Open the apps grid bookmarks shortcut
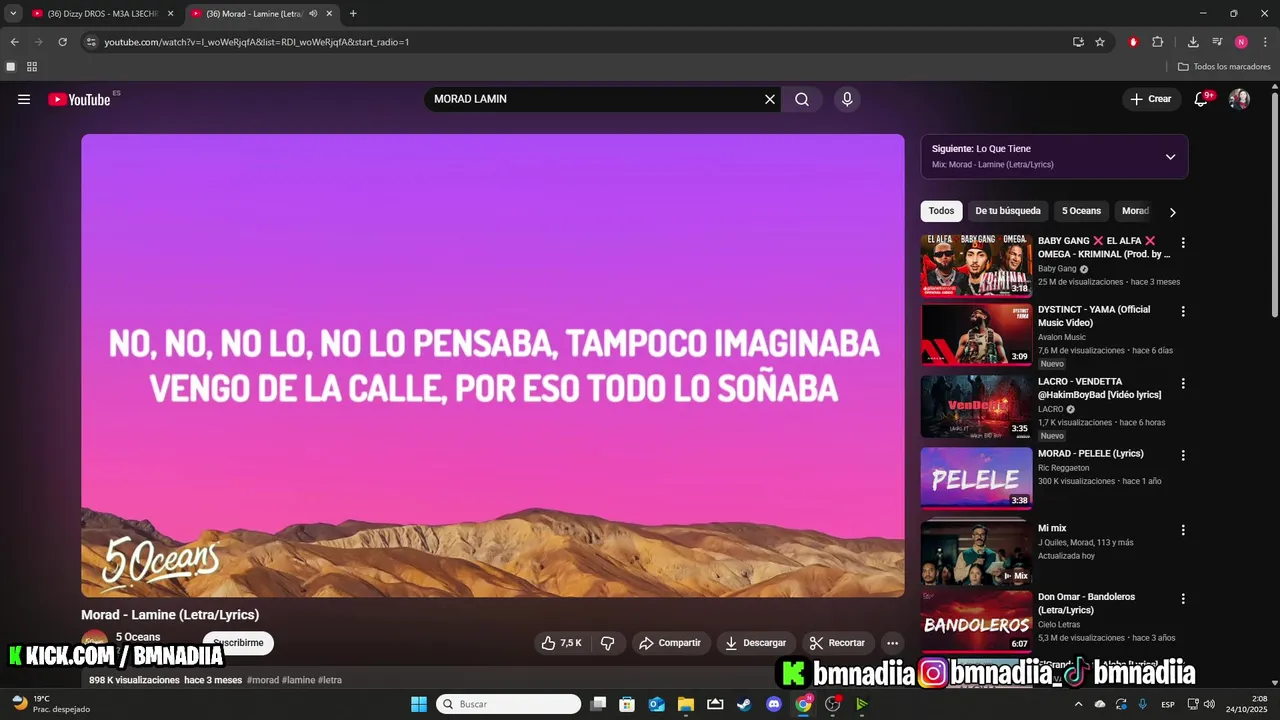Screen dimensions: 1280x720 [x=32, y=67]
